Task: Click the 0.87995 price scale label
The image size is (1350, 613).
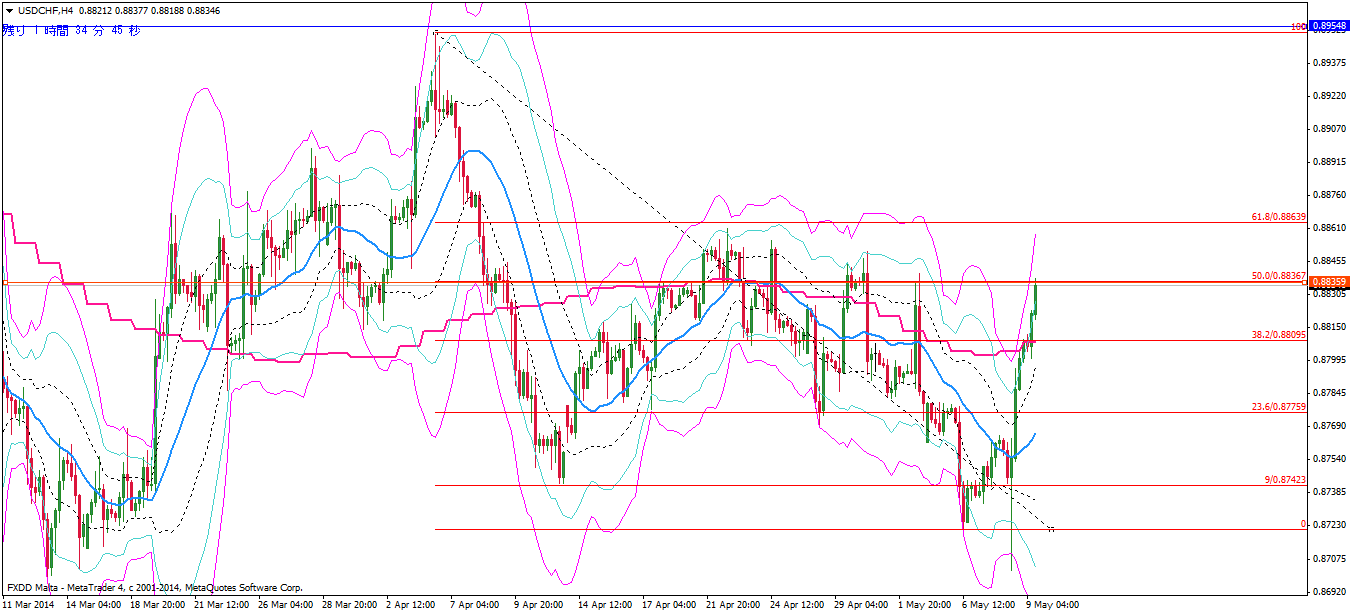Action: (1329, 360)
